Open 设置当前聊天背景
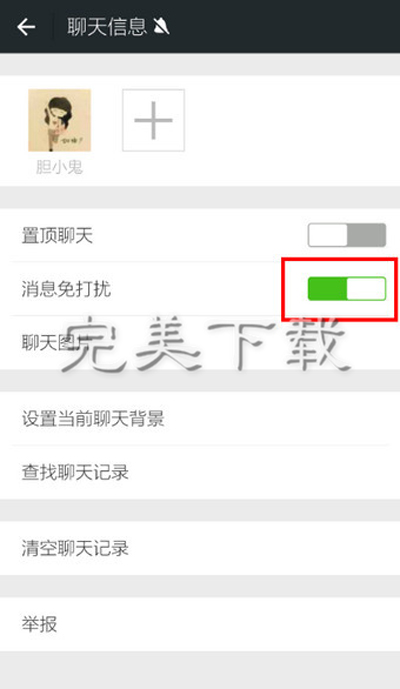This screenshot has width=400, height=689. coord(200,418)
